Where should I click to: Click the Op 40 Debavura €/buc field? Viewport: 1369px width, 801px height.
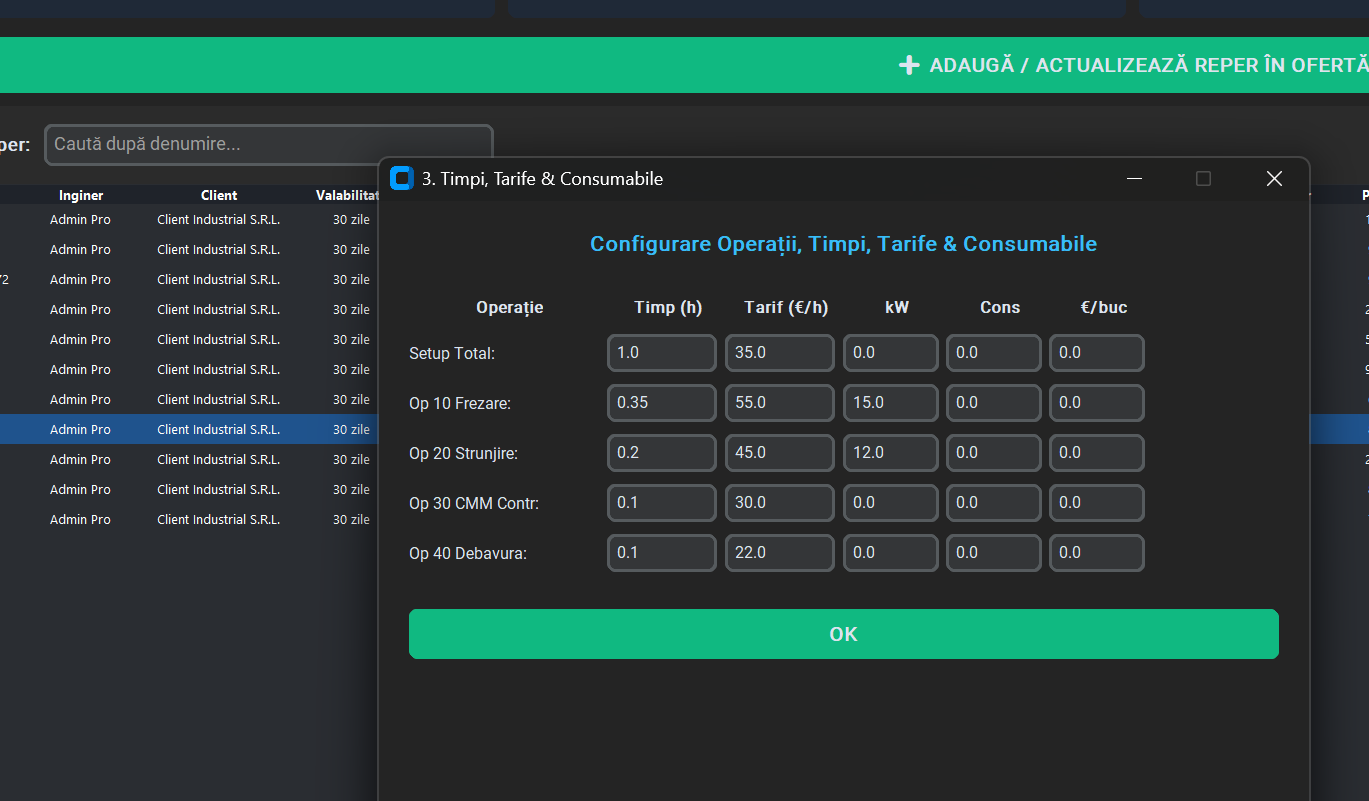1097,553
